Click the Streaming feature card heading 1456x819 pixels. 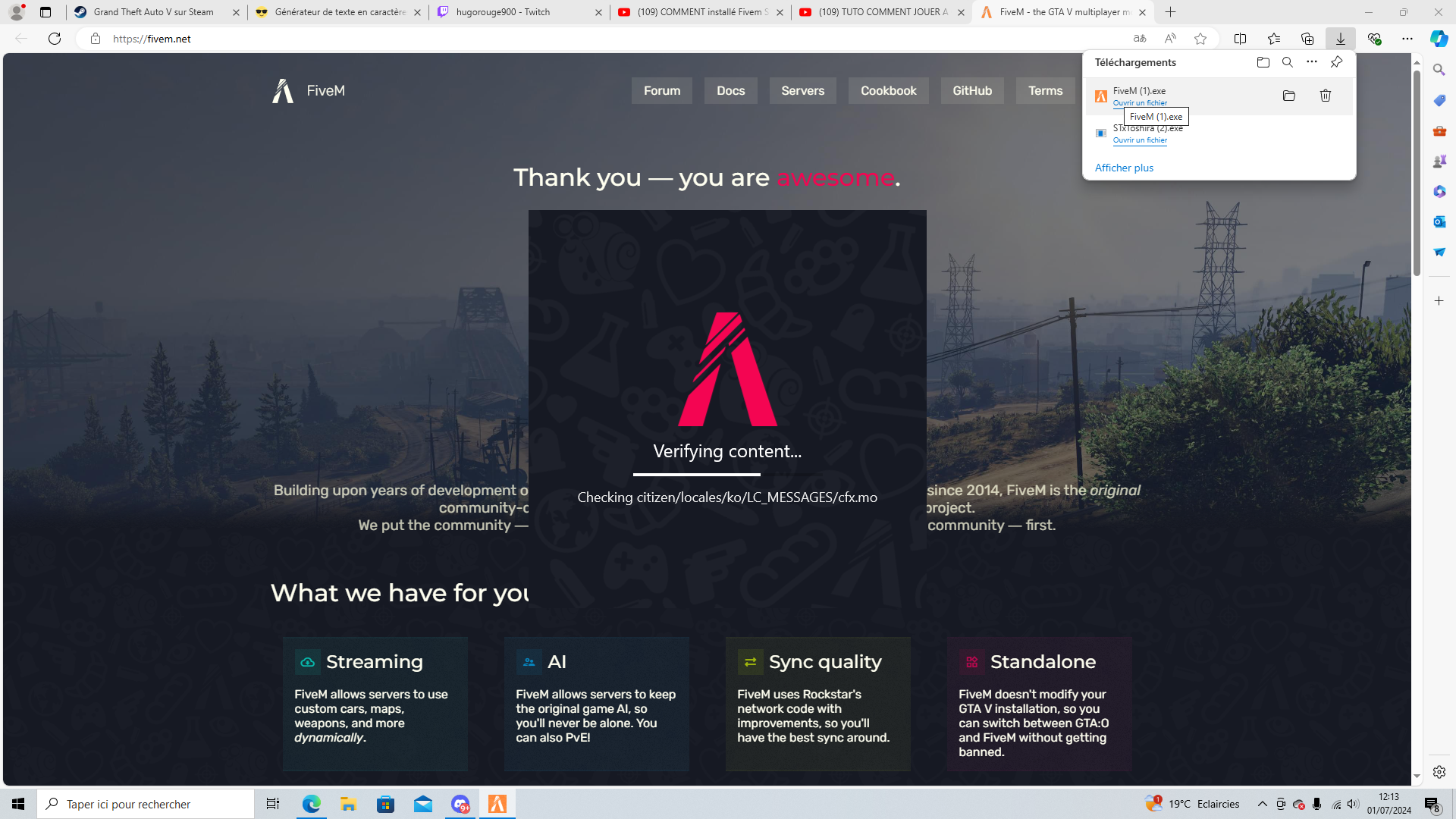[x=375, y=662]
